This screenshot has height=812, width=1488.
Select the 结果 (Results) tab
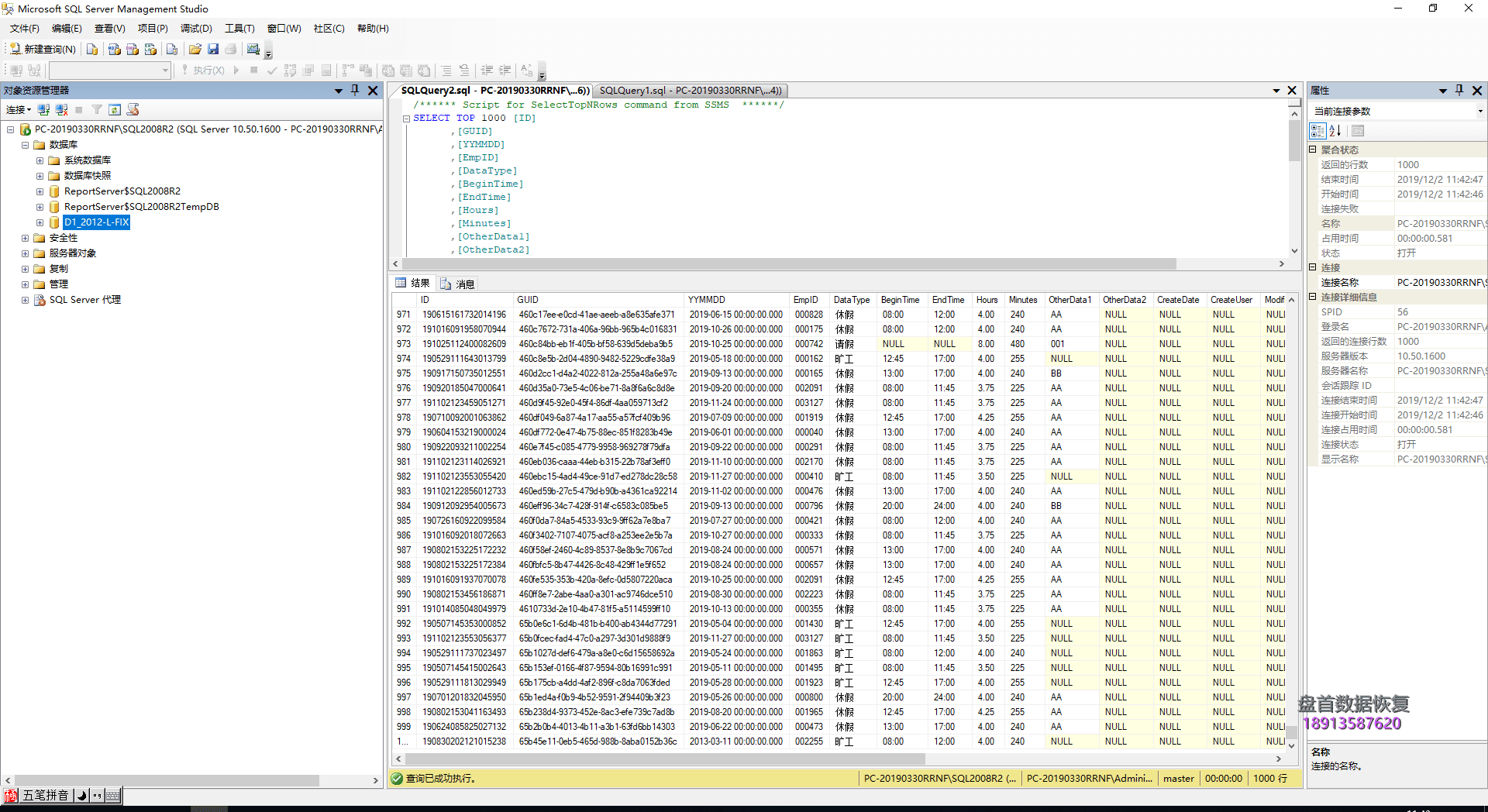point(413,284)
